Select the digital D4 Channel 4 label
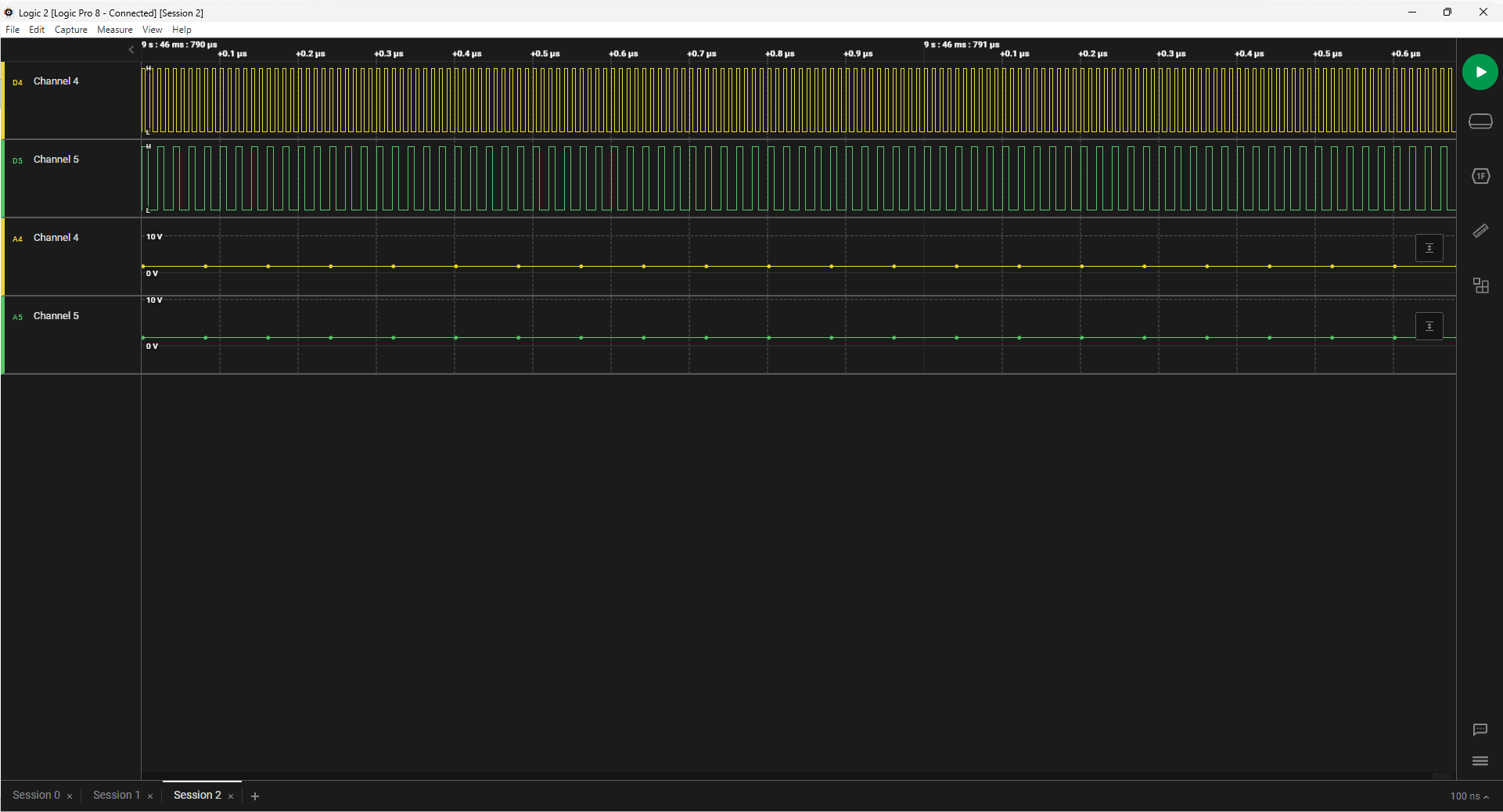Viewport: 1503px width, 812px height. (x=56, y=81)
